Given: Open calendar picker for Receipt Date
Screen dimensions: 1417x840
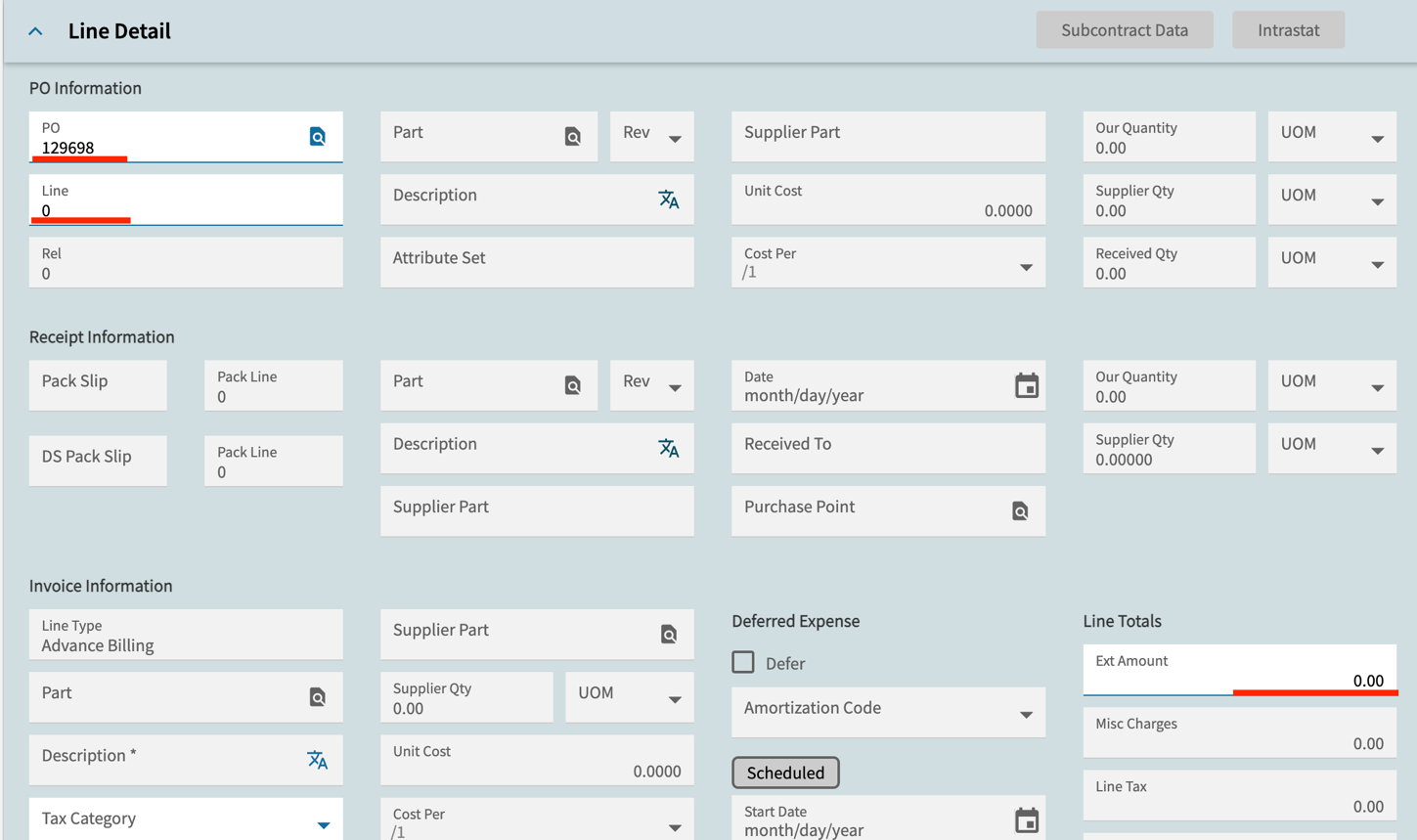Looking at the screenshot, I should click(x=1026, y=385).
